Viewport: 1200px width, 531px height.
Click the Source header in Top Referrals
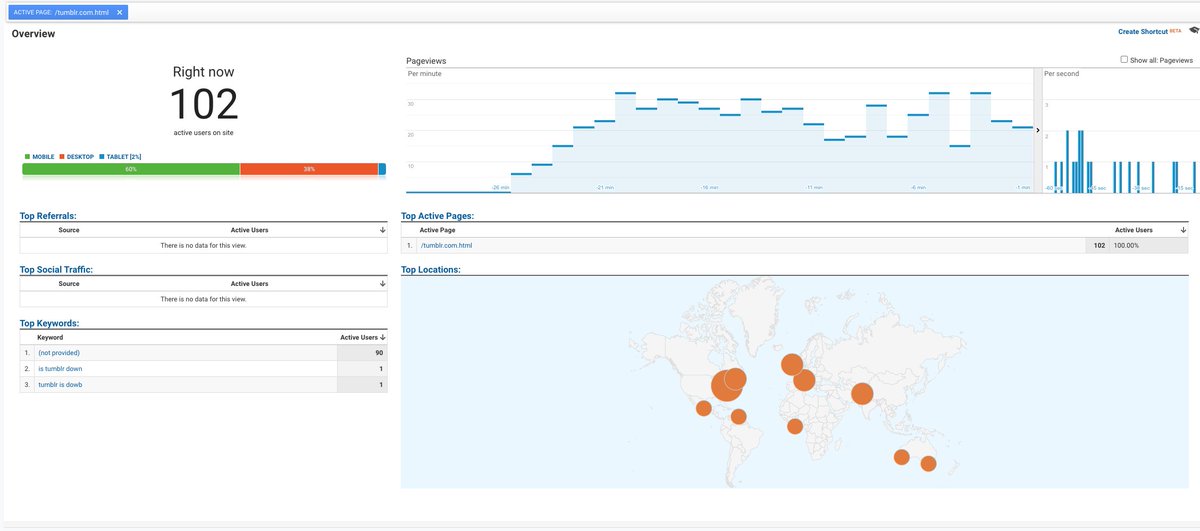(69, 230)
